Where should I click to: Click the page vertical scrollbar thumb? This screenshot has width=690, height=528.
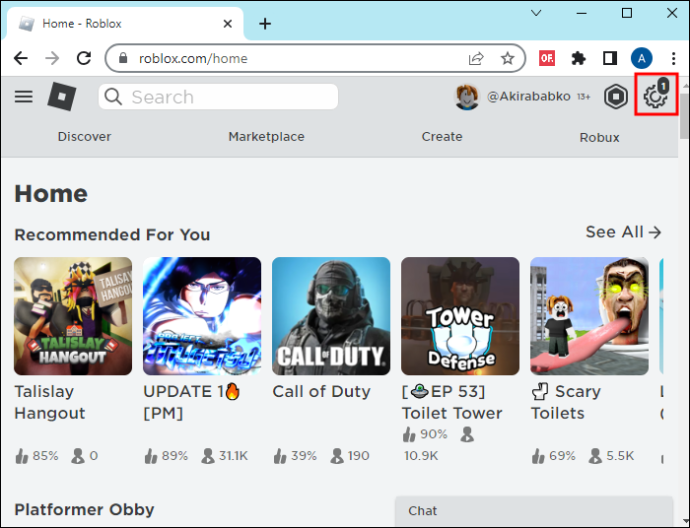pos(684,117)
